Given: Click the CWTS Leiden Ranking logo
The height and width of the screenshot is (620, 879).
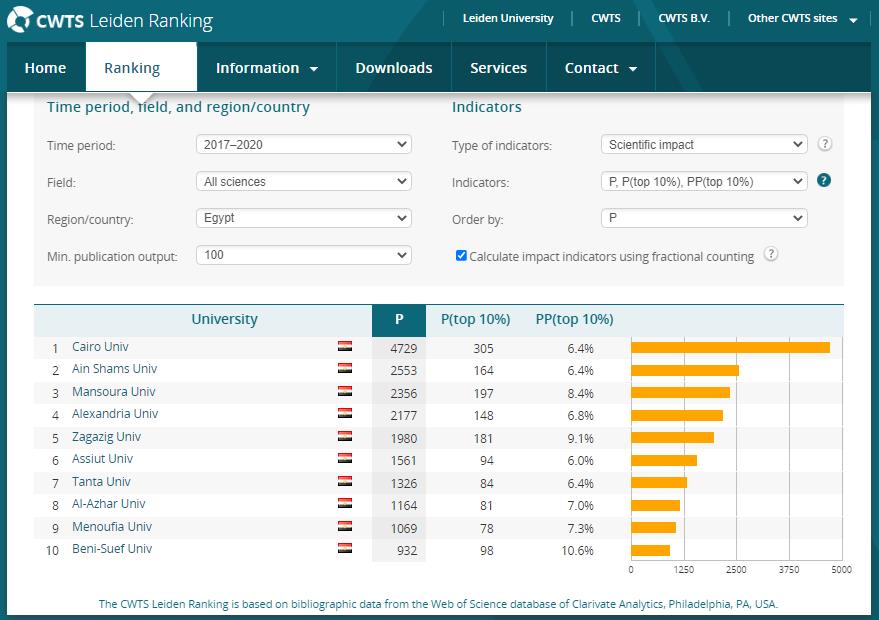Looking at the screenshot, I should [x=110, y=19].
